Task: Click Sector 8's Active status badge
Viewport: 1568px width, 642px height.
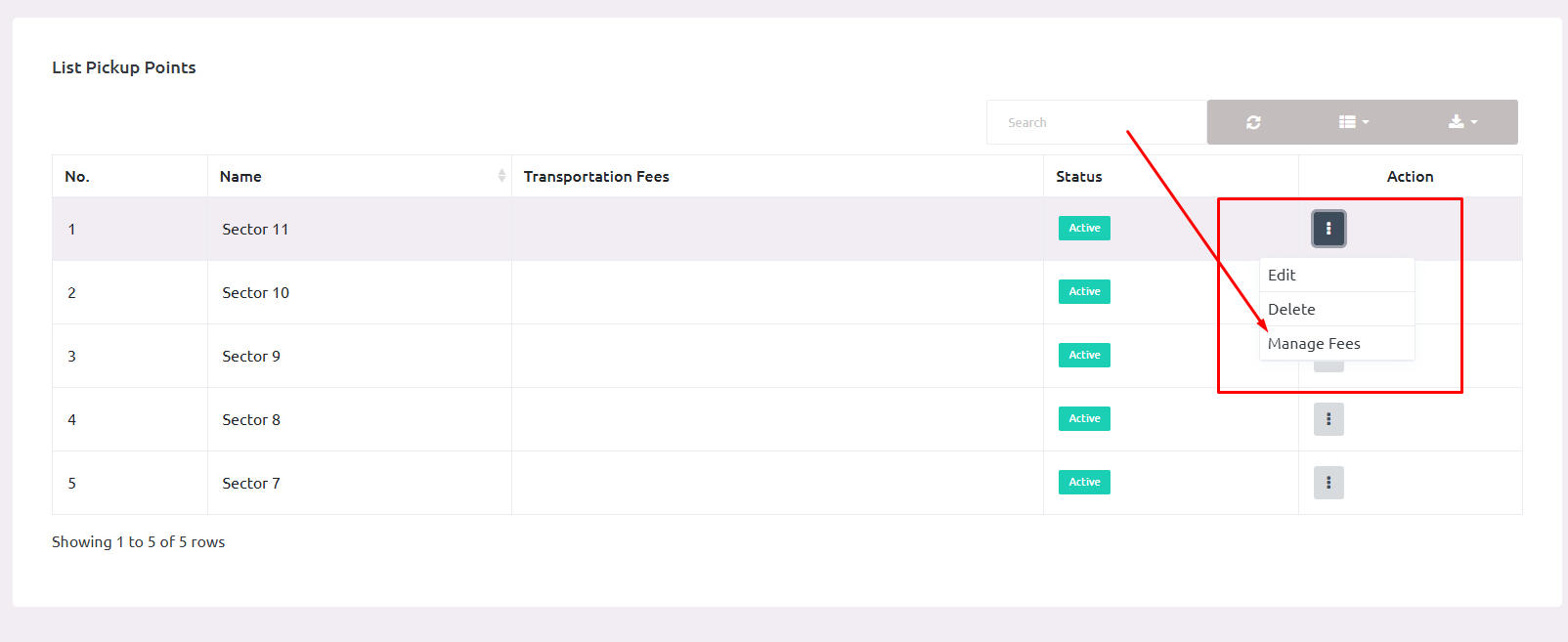Action: pyautogui.click(x=1084, y=419)
